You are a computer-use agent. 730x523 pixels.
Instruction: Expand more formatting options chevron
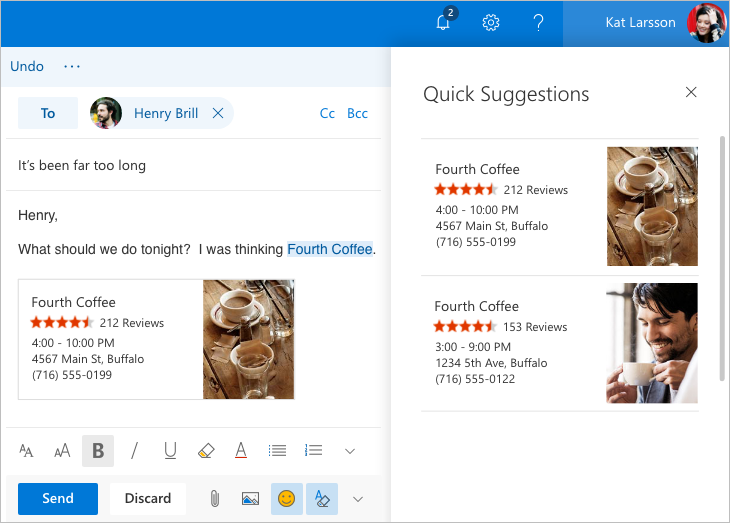pyautogui.click(x=350, y=451)
